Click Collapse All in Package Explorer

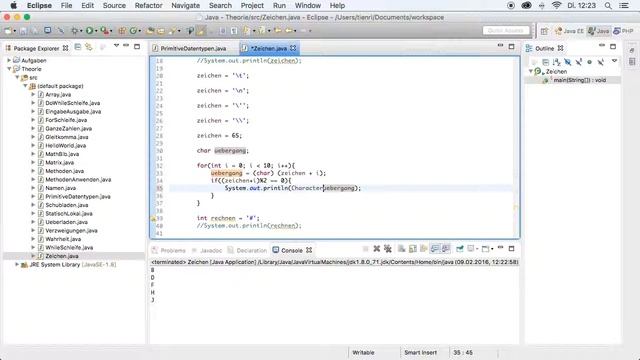coord(78,47)
